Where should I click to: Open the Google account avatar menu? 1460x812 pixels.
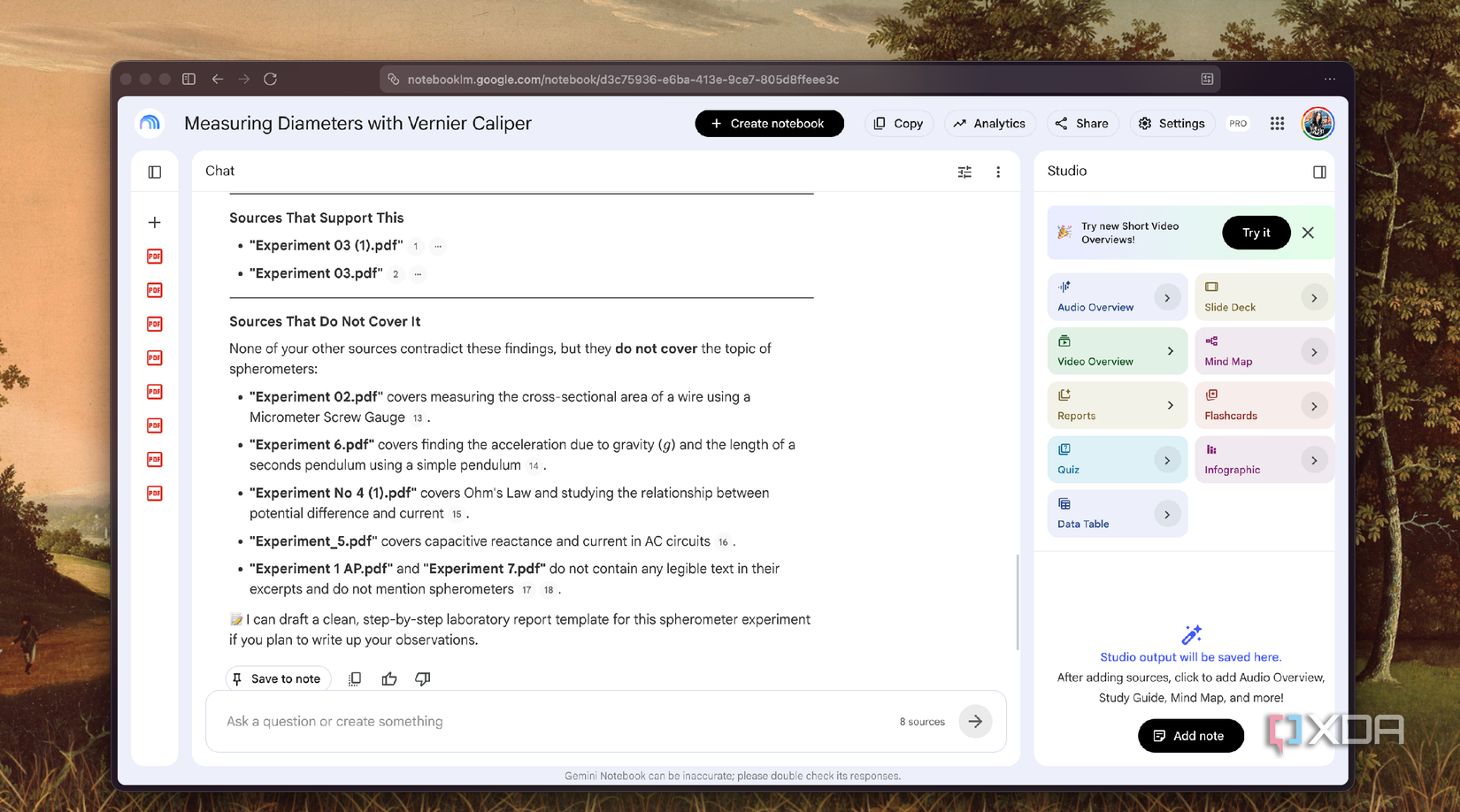click(x=1318, y=124)
